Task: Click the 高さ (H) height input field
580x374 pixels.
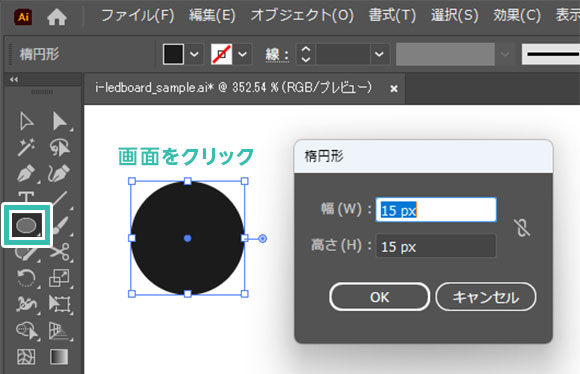Action: pos(436,246)
